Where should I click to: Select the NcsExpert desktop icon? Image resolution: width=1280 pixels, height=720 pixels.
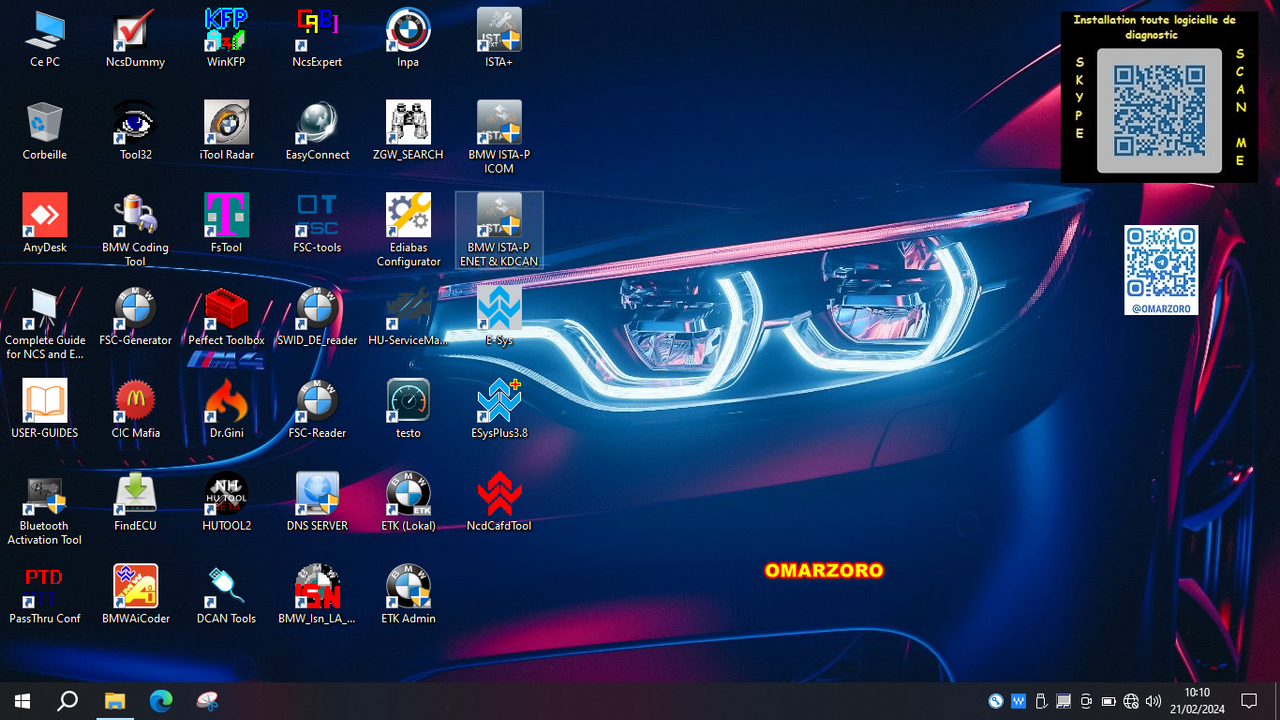[x=317, y=38]
